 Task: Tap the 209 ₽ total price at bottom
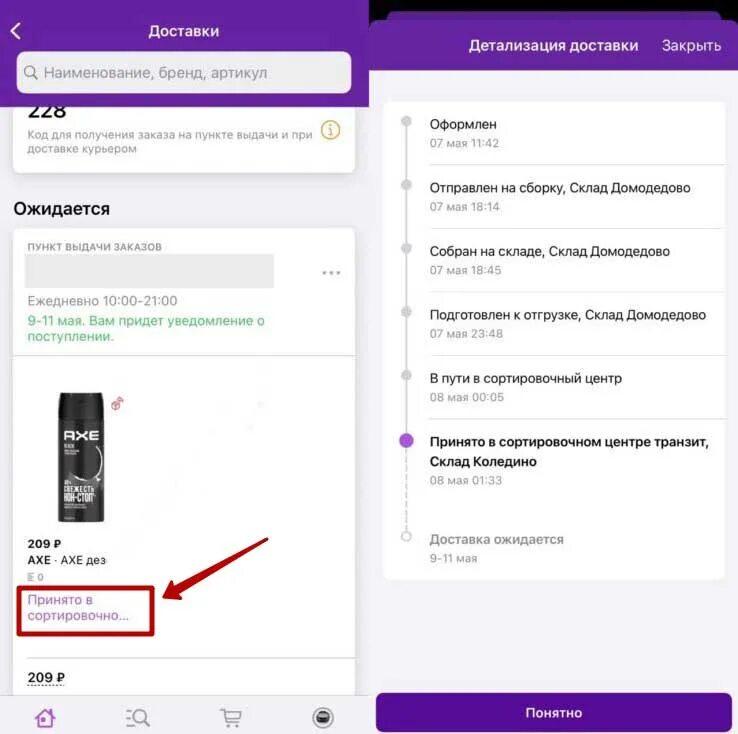pyautogui.click(x=46, y=678)
